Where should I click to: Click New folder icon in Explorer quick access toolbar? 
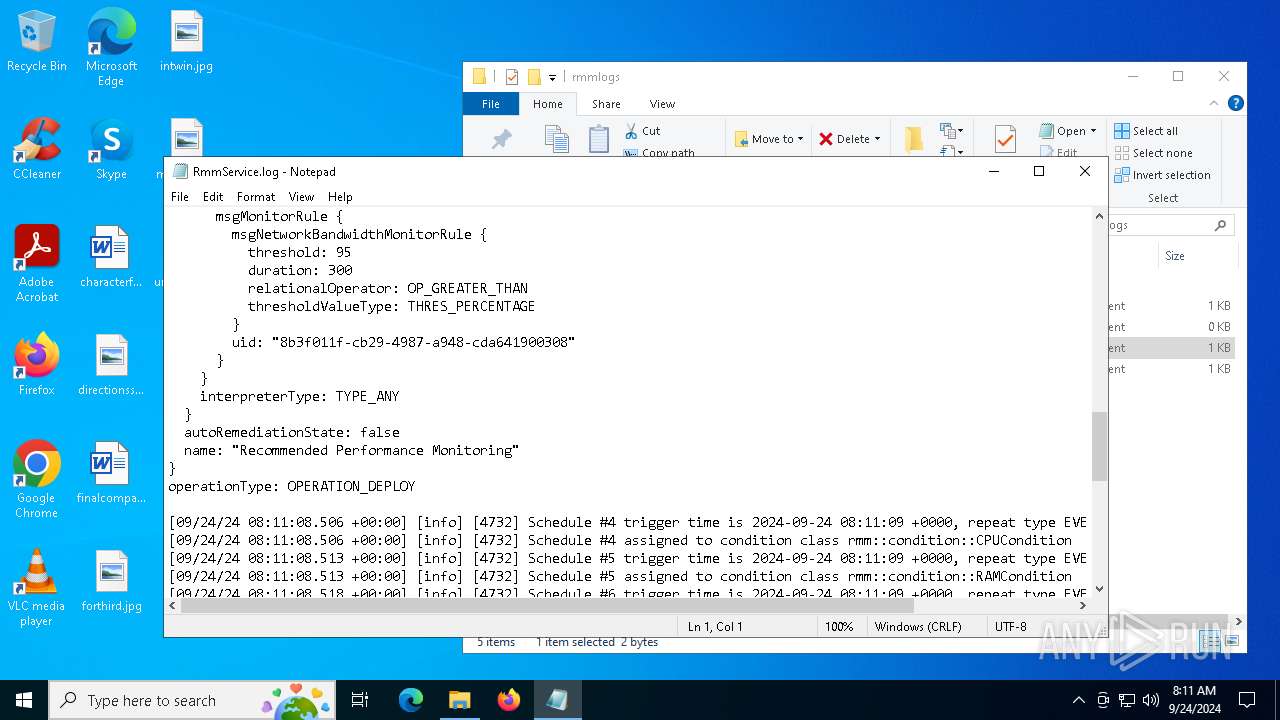coord(534,77)
